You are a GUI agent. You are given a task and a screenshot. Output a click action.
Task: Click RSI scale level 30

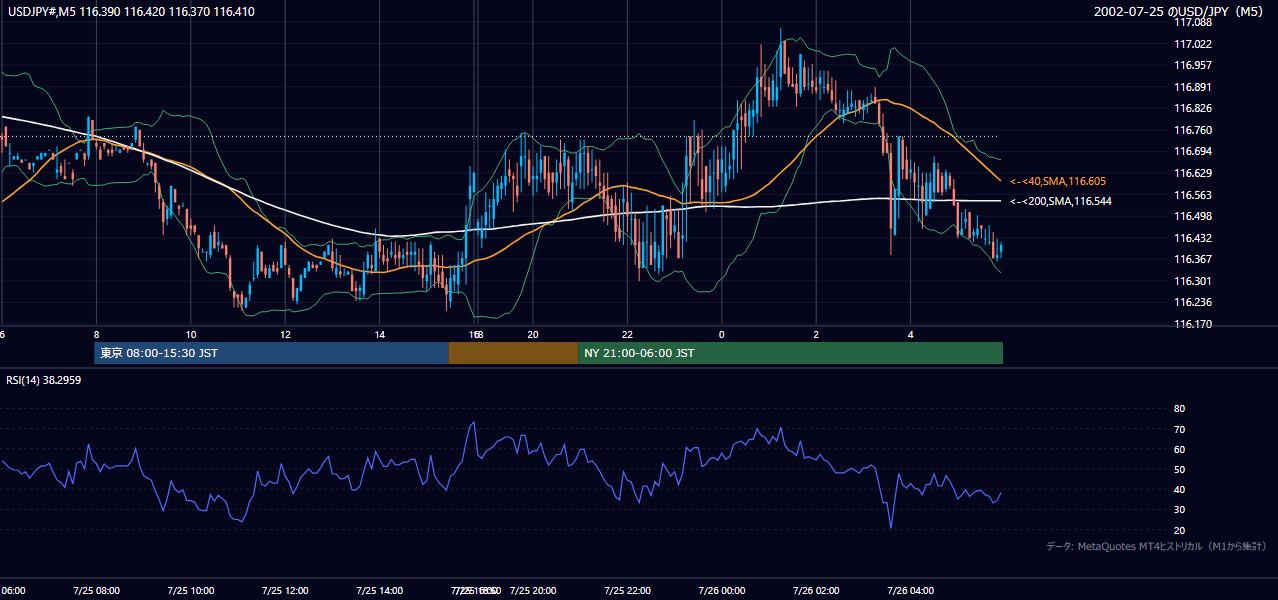[1179, 510]
